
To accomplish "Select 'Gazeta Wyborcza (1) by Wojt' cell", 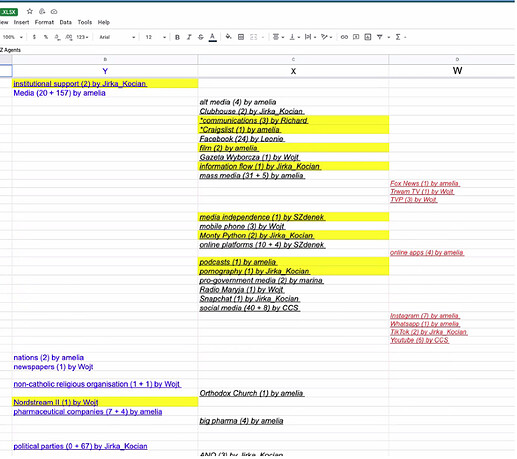I will (293, 157).
